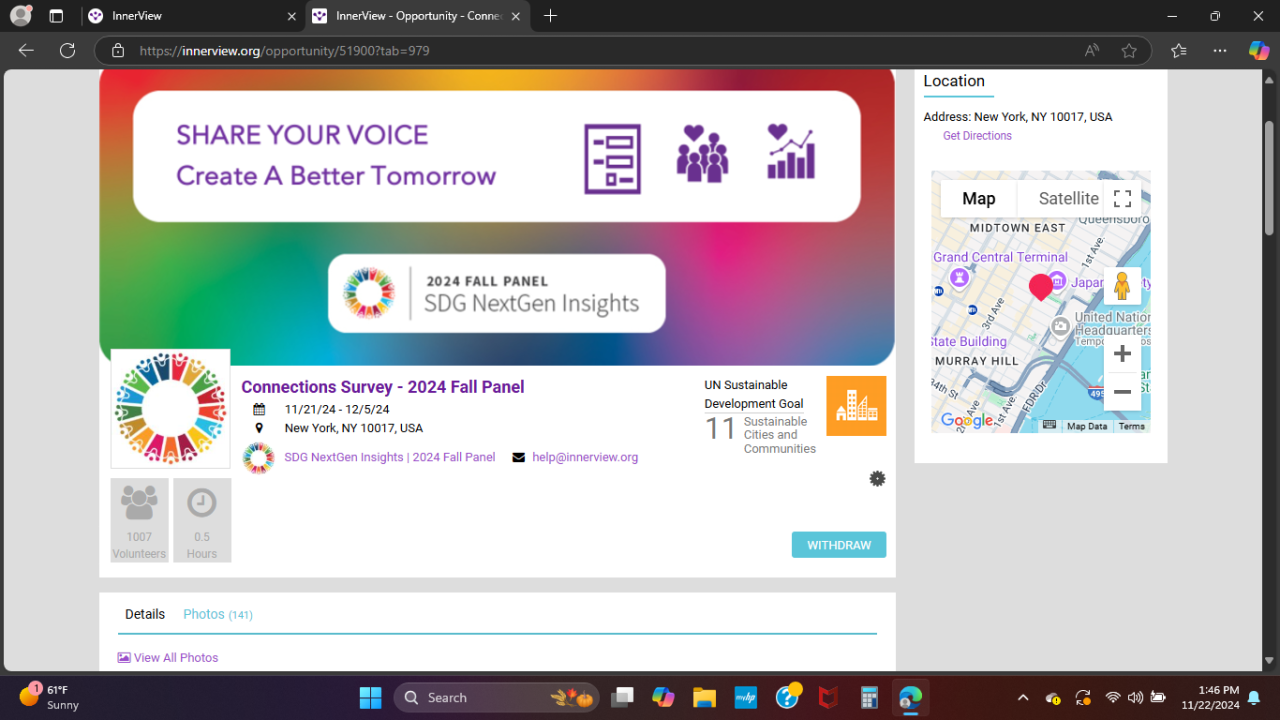Viewport: 1280px width, 720px height.
Task: Open map keyboard shortcuts icon
Action: [x=1049, y=425]
